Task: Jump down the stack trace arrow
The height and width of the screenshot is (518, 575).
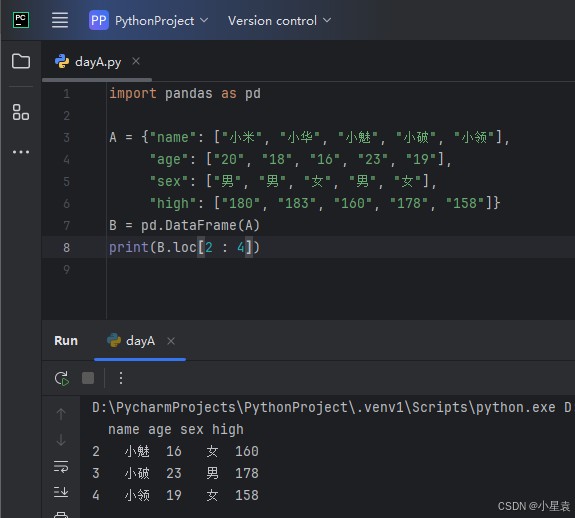Action: (x=61, y=440)
